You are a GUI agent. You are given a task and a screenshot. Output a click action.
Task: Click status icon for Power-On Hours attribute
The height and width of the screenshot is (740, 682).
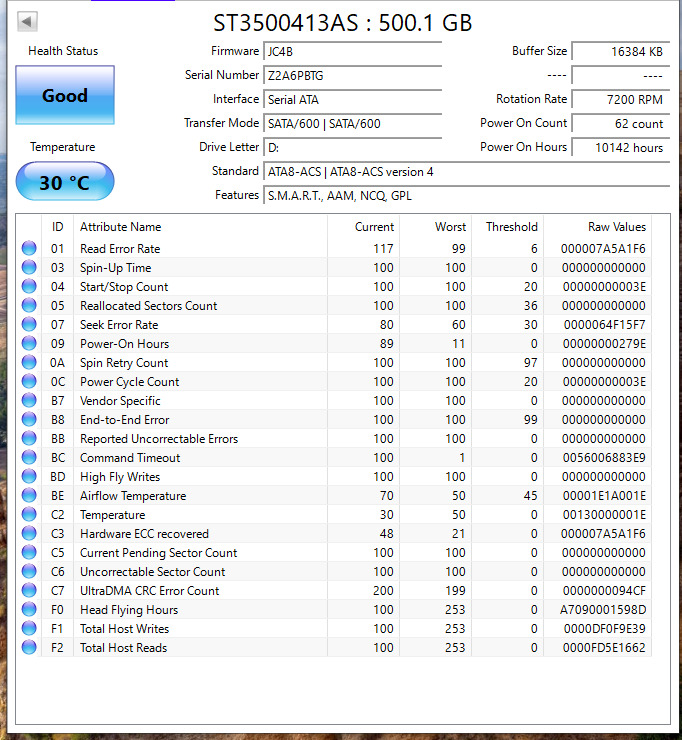pos(29,343)
